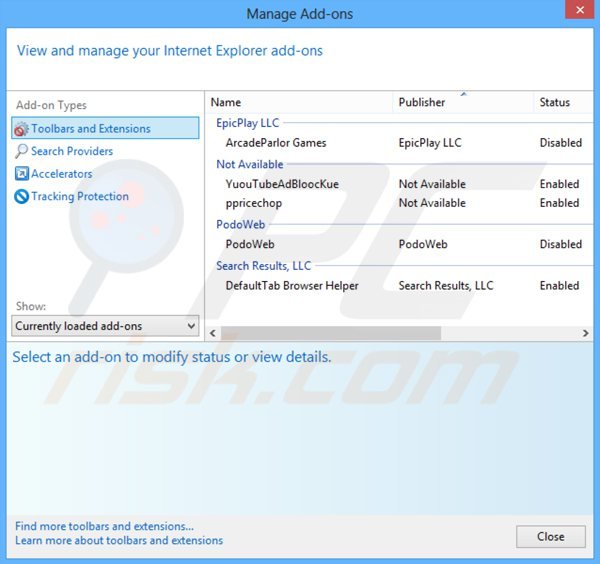Viewport: 600px width, 564px height.
Task: Click Enabled status of DefaultTab Browser Helper
Action: [559, 285]
